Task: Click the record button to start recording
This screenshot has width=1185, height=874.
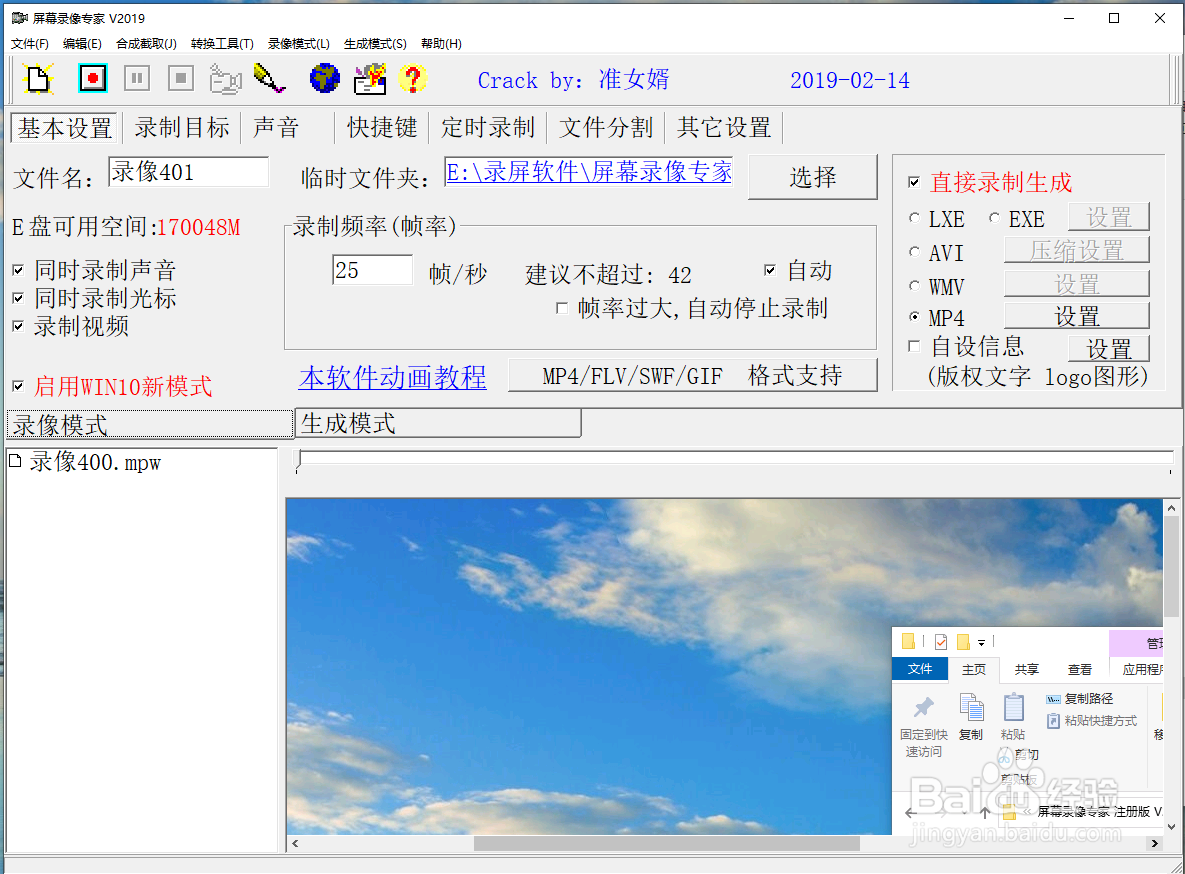Action: tap(92, 78)
